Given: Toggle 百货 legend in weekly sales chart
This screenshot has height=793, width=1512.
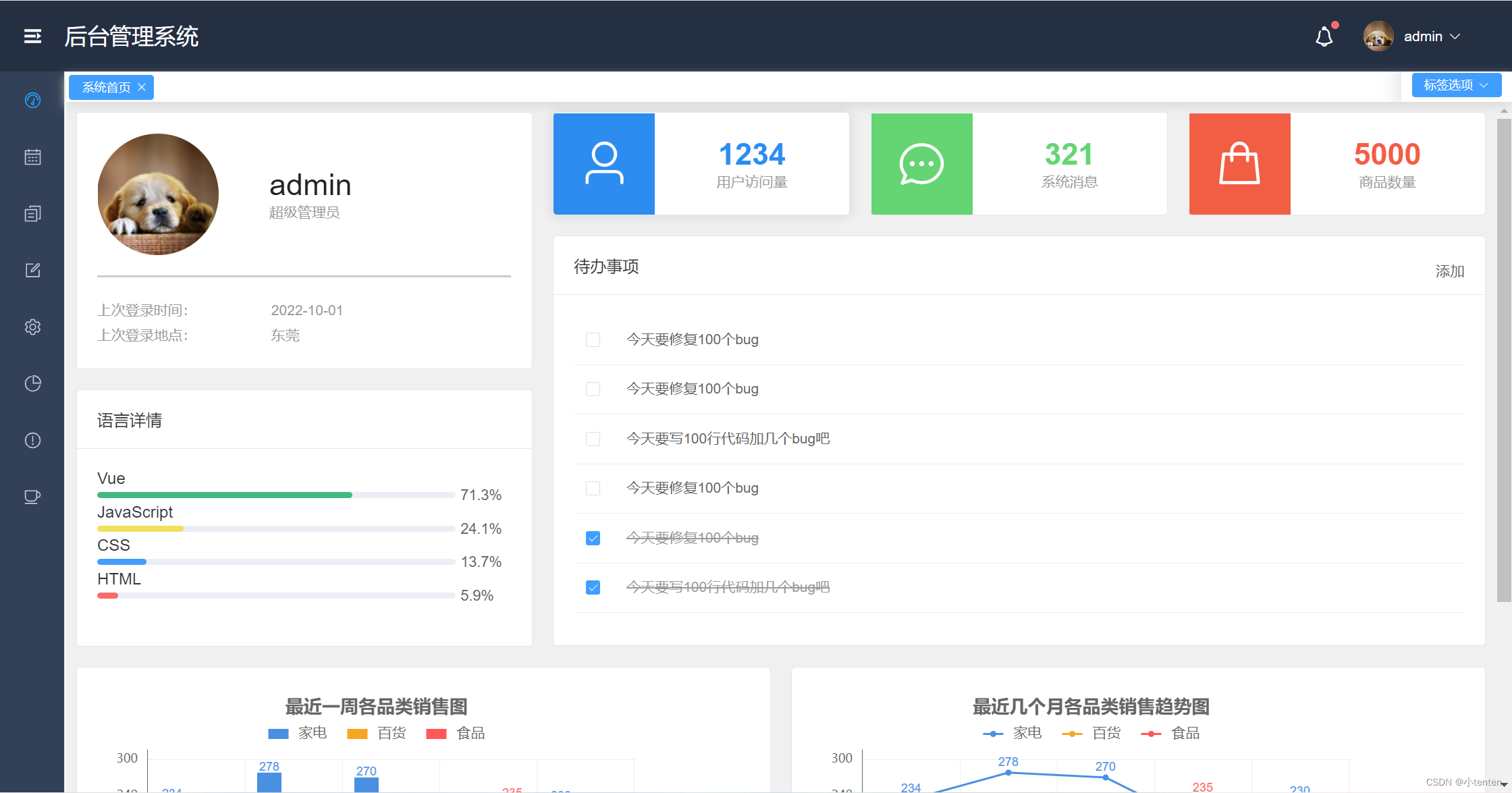Looking at the screenshot, I should (377, 733).
